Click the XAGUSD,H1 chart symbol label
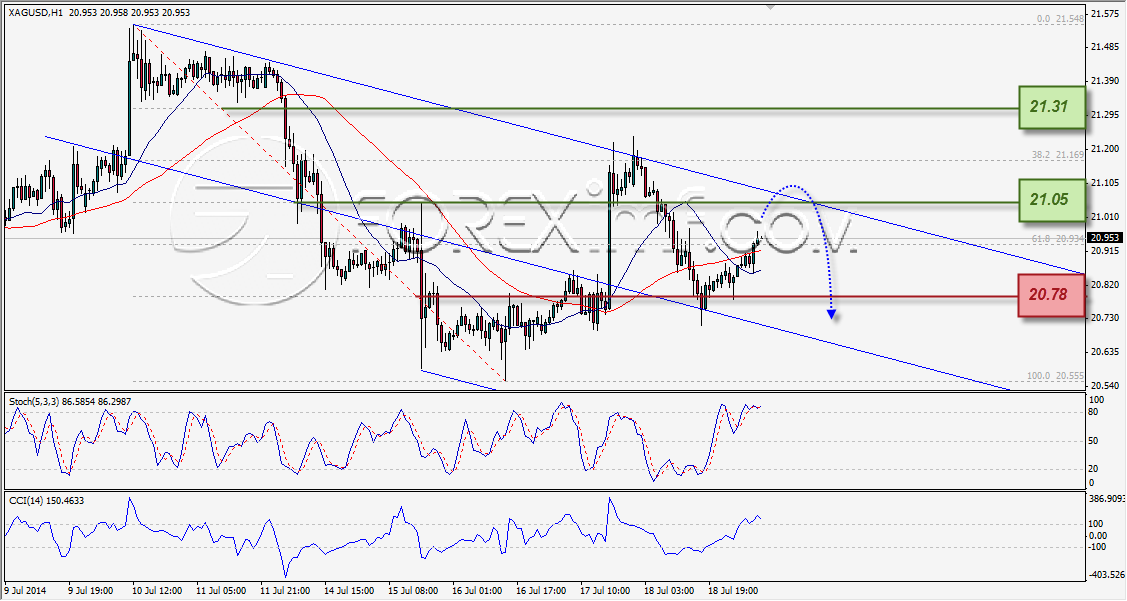 coord(34,12)
